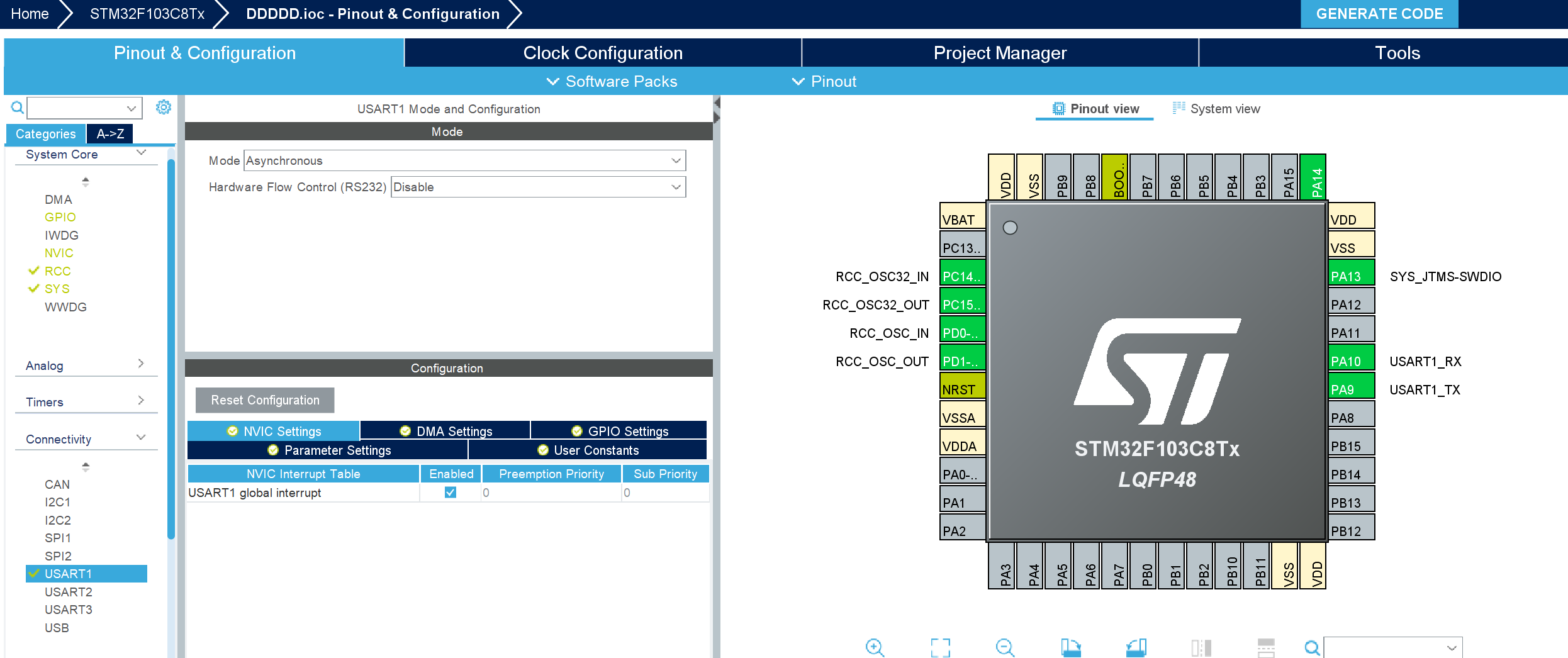The width and height of the screenshot is (1568, 658).
Task: Collapse the Connectivity category
Action: coord(141,437)
